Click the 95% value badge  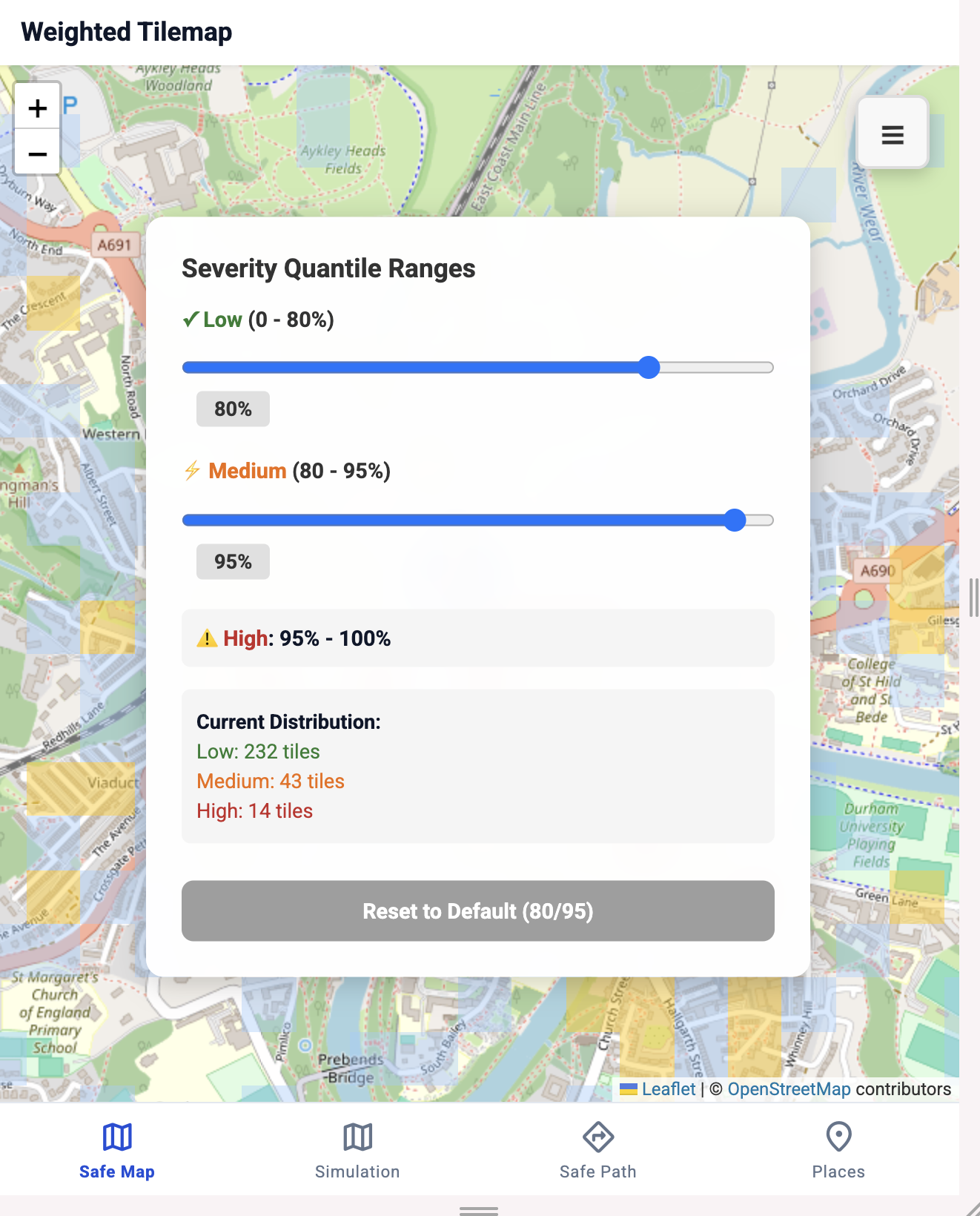coord(233,562)
